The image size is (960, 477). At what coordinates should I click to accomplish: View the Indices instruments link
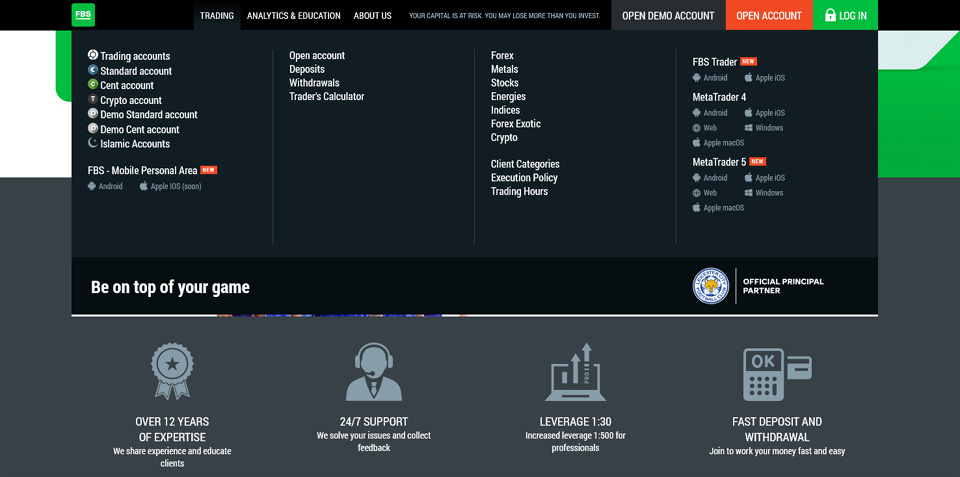(x=505, y=110)
